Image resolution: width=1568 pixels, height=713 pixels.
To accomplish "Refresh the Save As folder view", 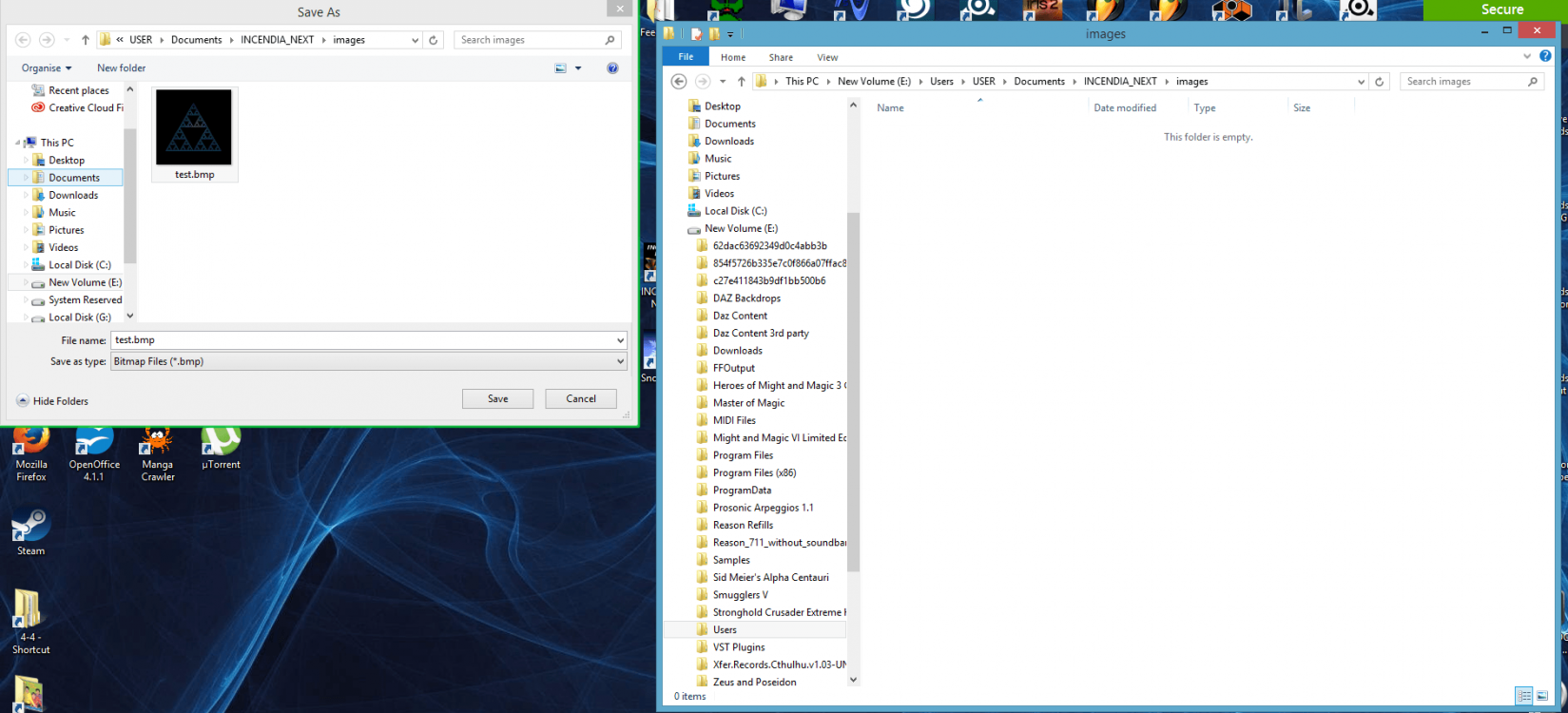I will click(x=434, y=40).
